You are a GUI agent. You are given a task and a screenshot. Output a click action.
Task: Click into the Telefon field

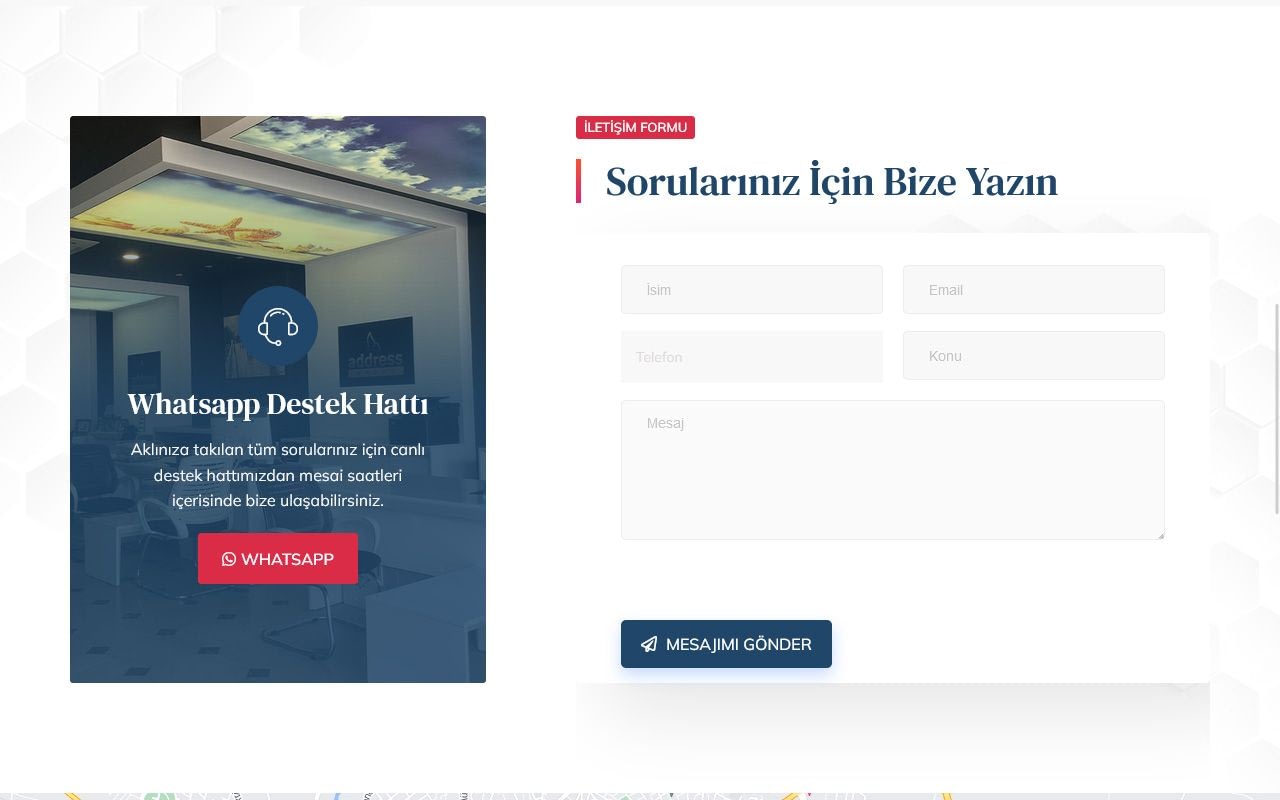click(752, 357)
